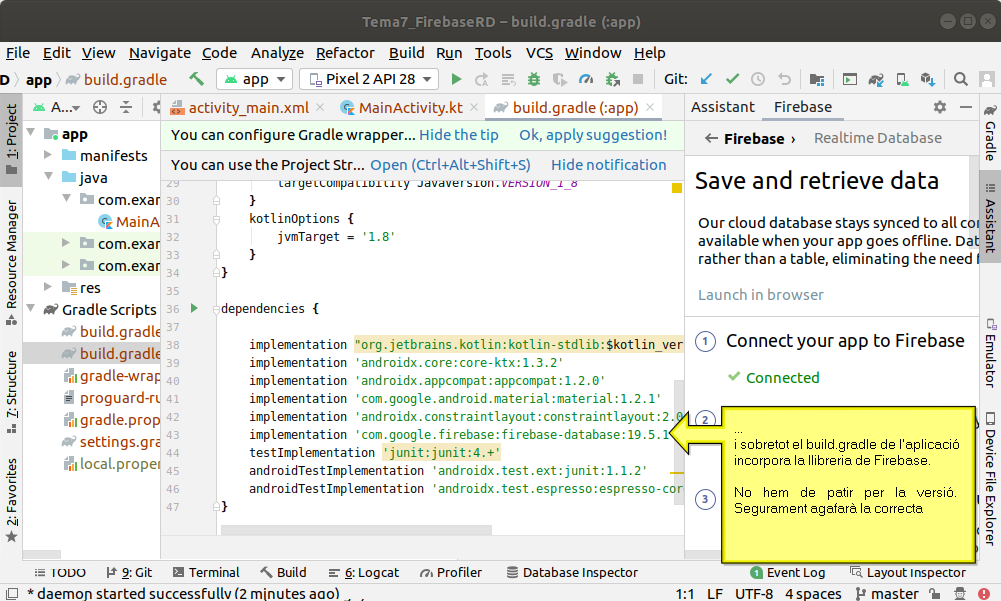The height and width of the screenshot is (601, 1001).
Task: Click the Debug app bug icon
Action: point(534,79)
